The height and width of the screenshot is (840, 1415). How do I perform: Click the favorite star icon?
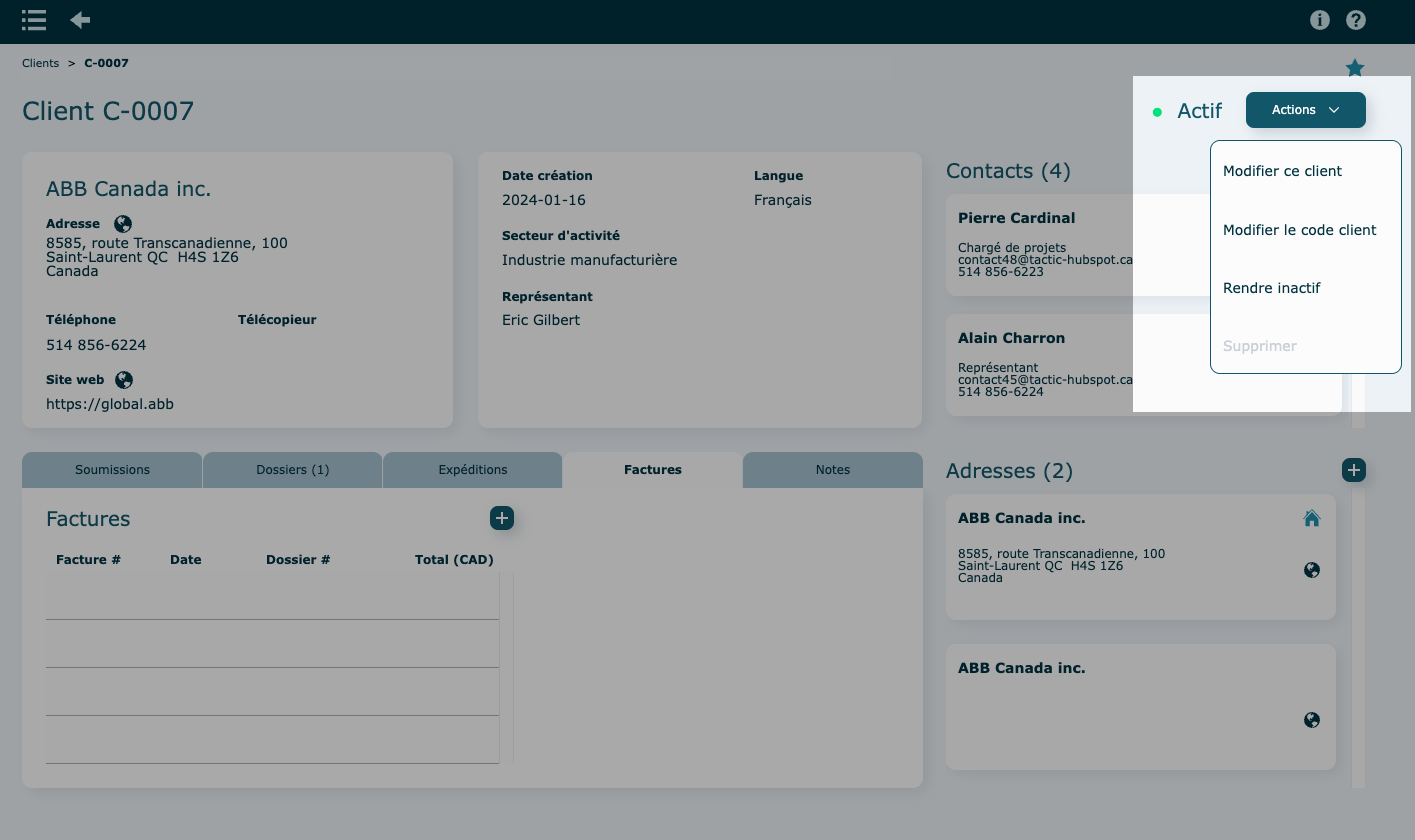pos(1355,68)
